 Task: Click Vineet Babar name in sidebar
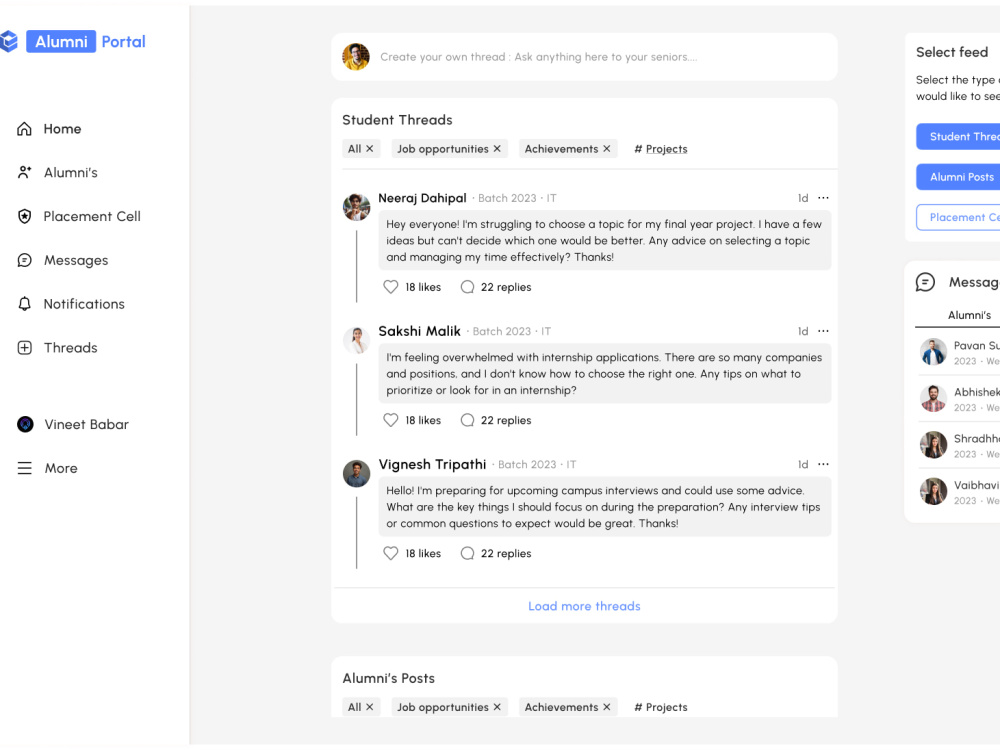(86, 425)
